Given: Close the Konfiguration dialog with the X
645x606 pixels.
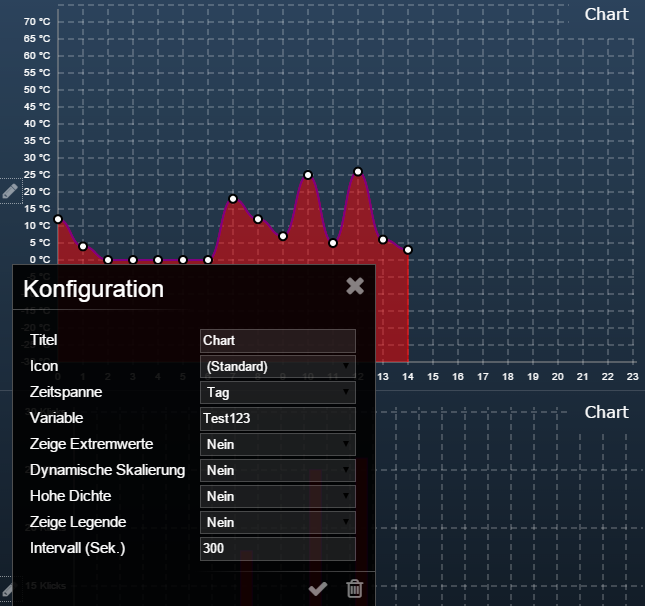Looking at the screenshot, I should point(354,286).
